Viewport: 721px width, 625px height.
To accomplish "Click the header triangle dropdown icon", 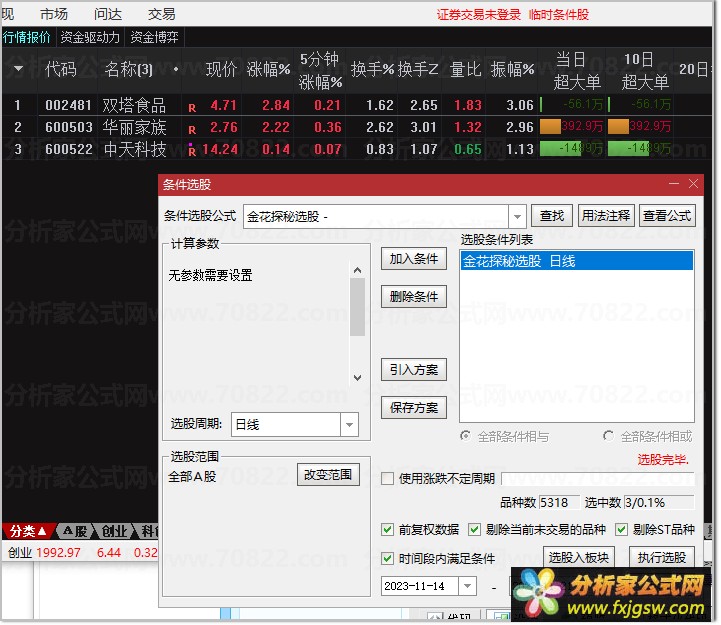I will pyautogui.click(x=18, y=69).
